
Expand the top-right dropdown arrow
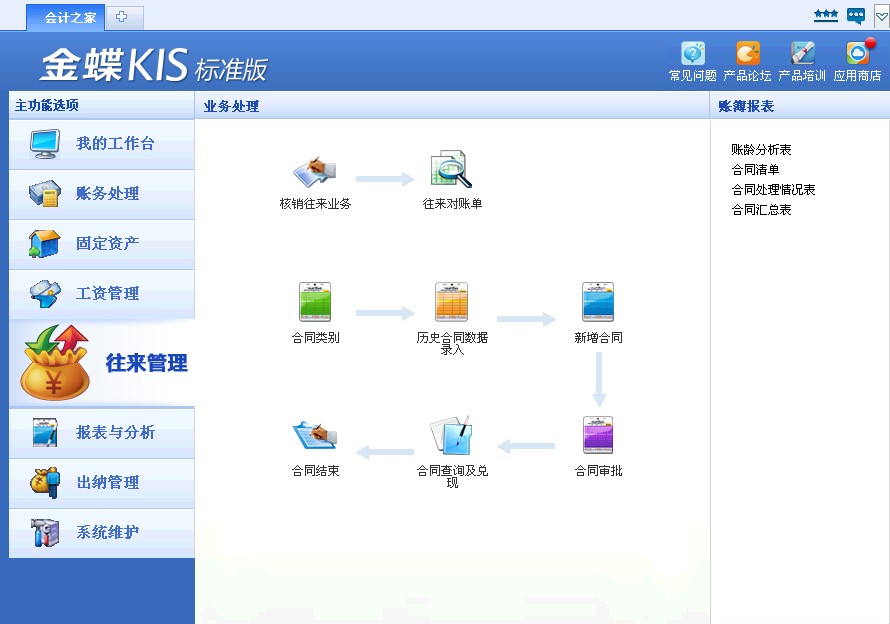coord(881,16)
